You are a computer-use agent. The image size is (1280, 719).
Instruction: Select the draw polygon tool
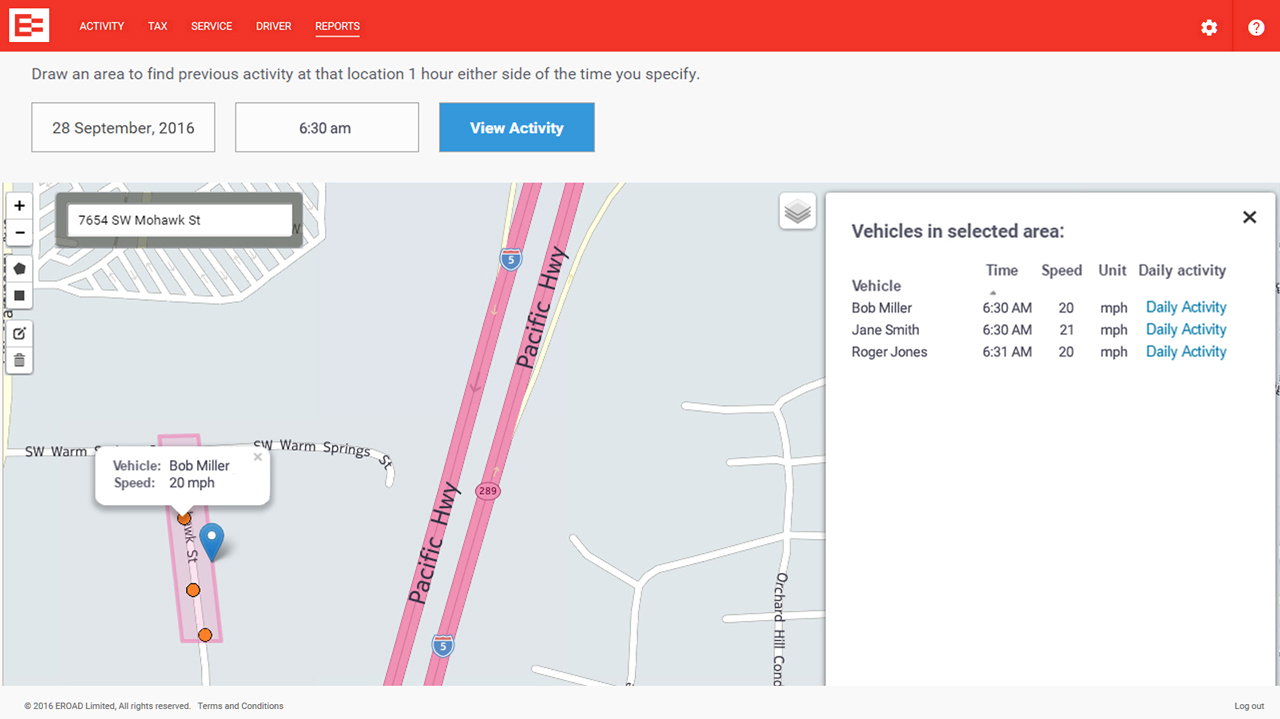[19, 269]
